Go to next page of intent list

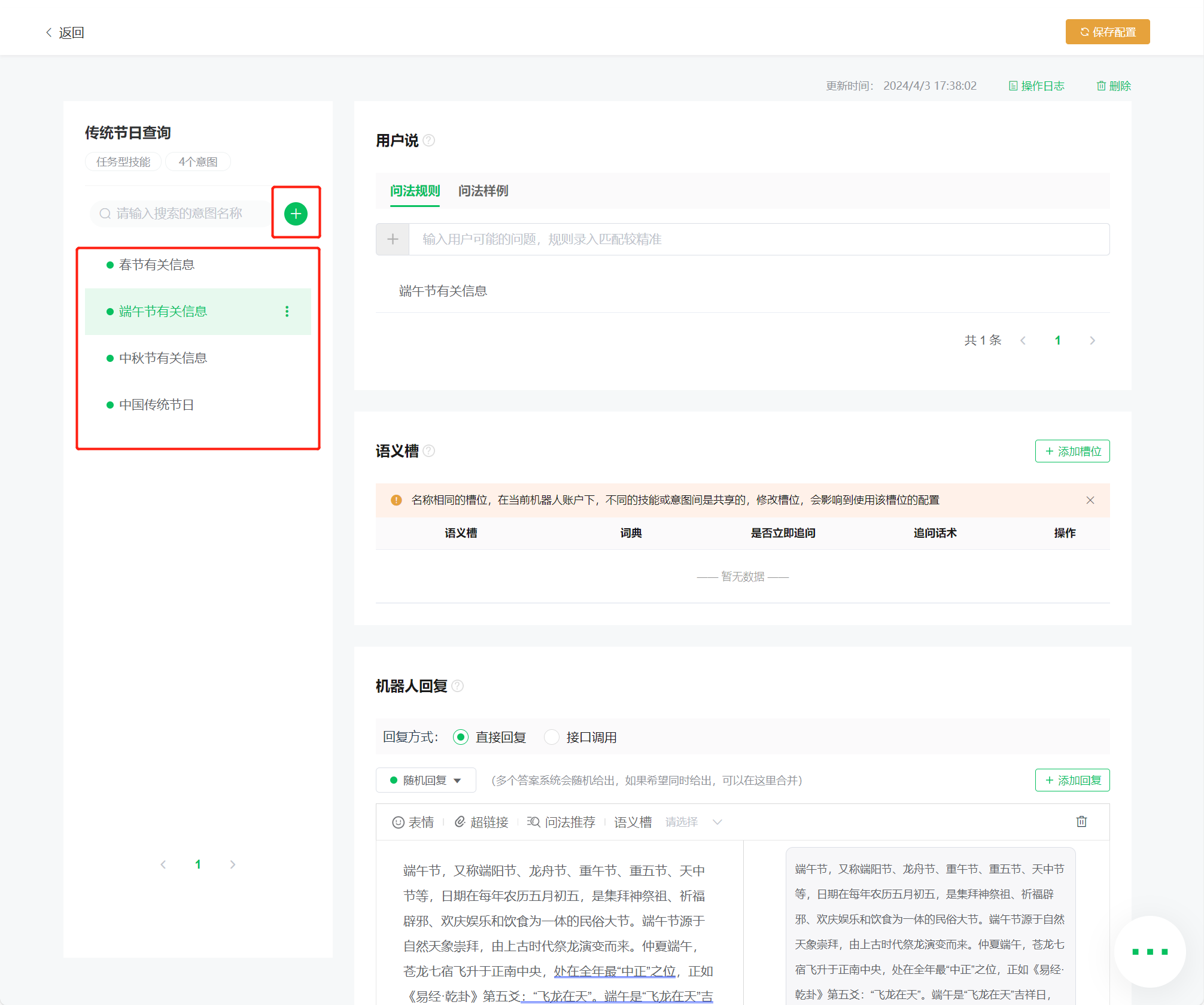(x=233, y=864)
